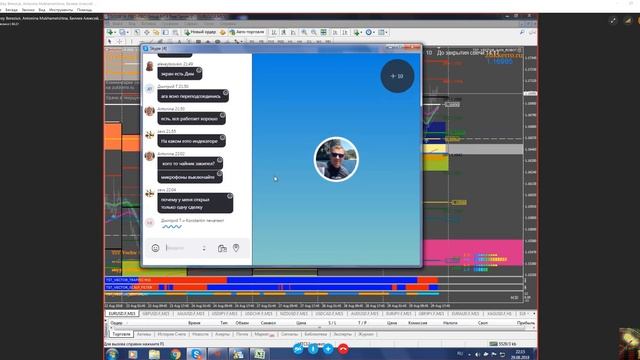Image resolution: width=640 pixels, height=360 pixels.
Task: Click the chart search magnifier at toolbar right
Action: tap(522, 32)
